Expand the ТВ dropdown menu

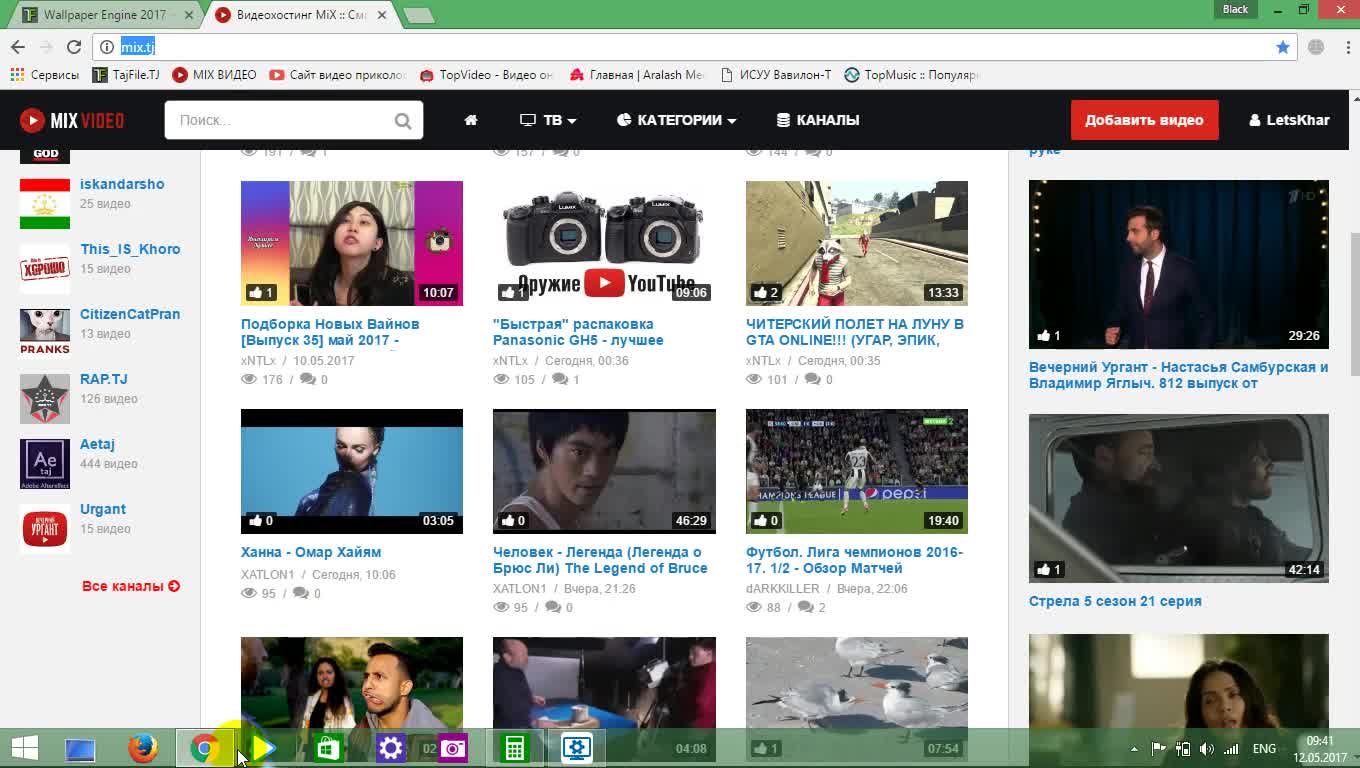coord(548,120)
